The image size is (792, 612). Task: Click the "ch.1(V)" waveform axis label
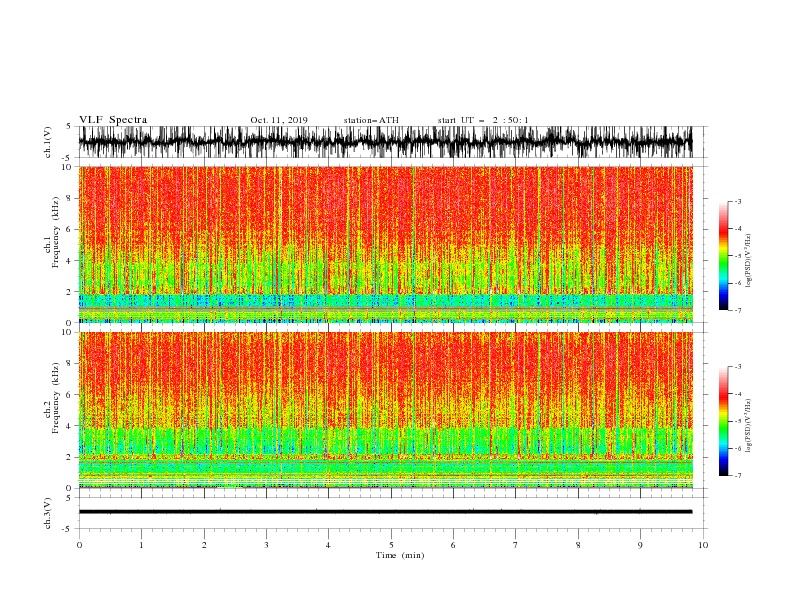48,142
